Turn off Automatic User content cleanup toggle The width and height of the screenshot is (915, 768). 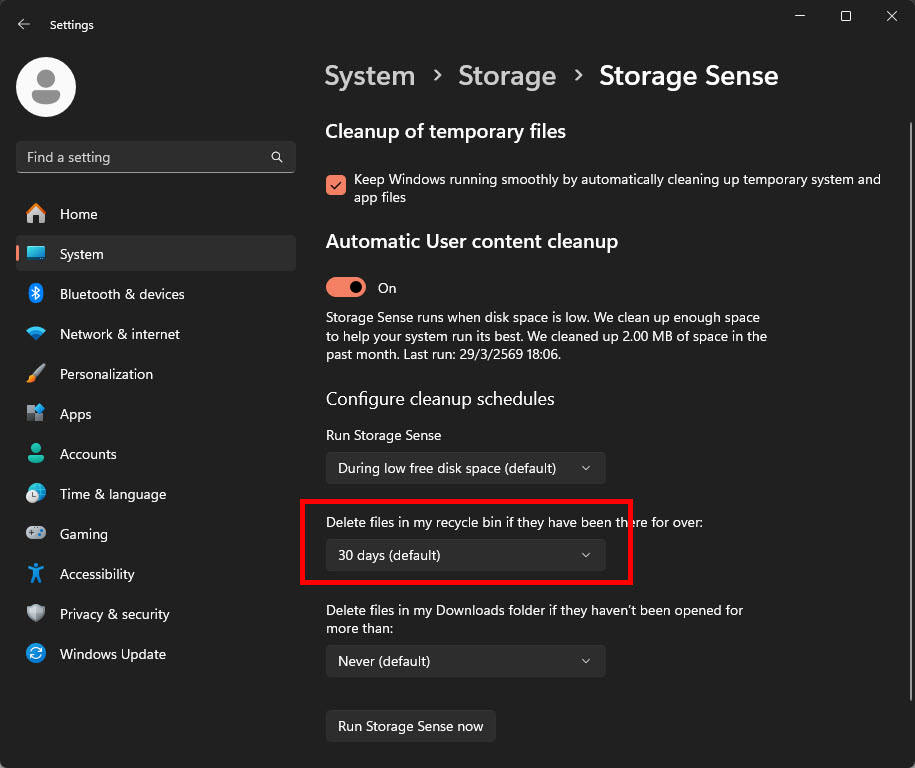346,287
